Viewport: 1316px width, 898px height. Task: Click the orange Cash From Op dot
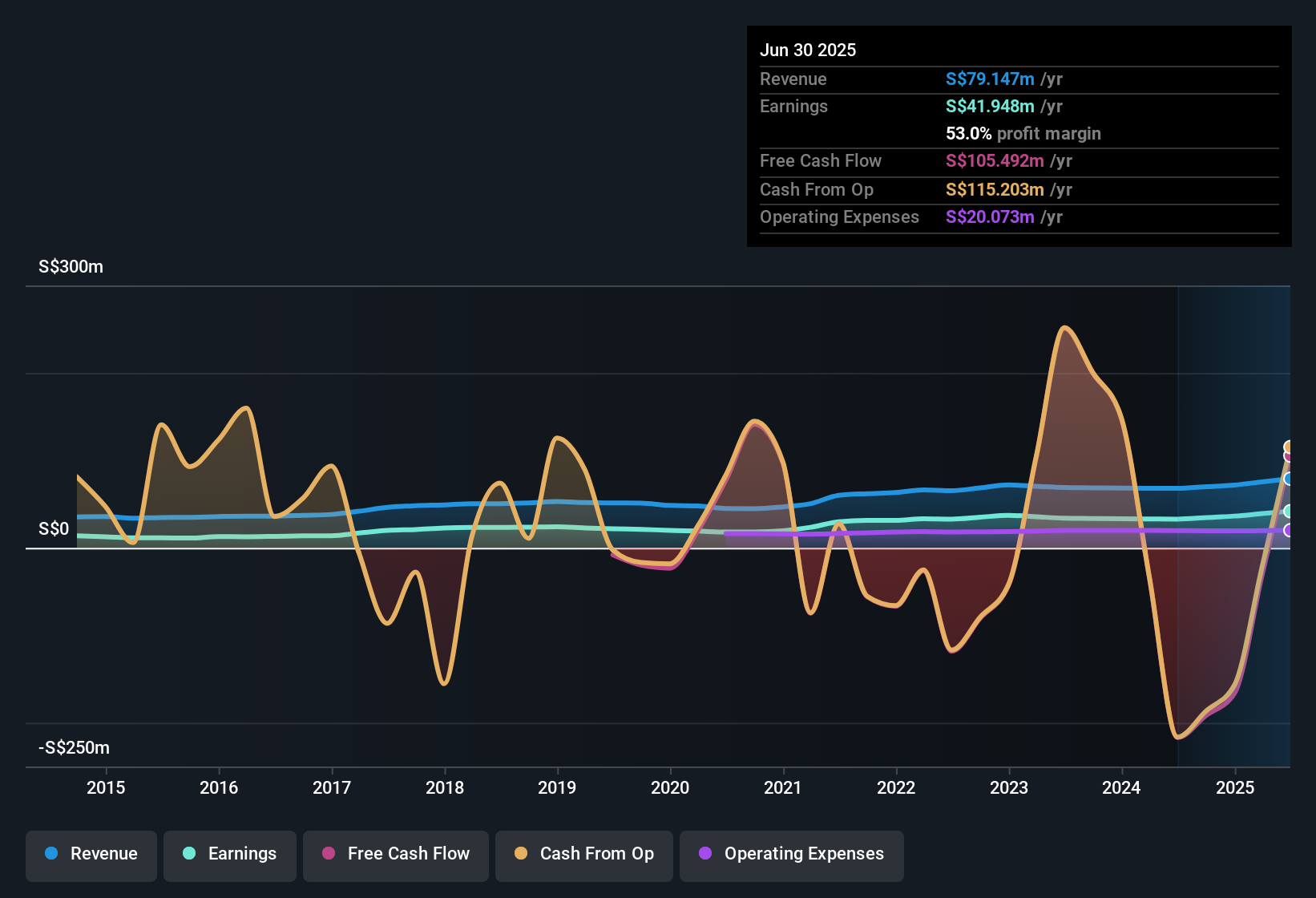click(521, 854)
